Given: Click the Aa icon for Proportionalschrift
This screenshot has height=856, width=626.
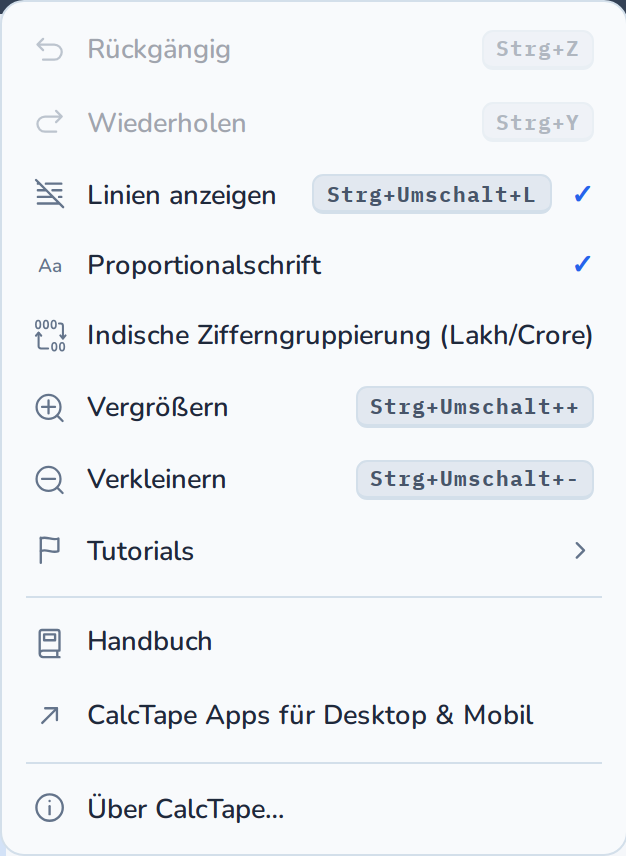Looking at the screenshot, I should (x=50, y=266).
